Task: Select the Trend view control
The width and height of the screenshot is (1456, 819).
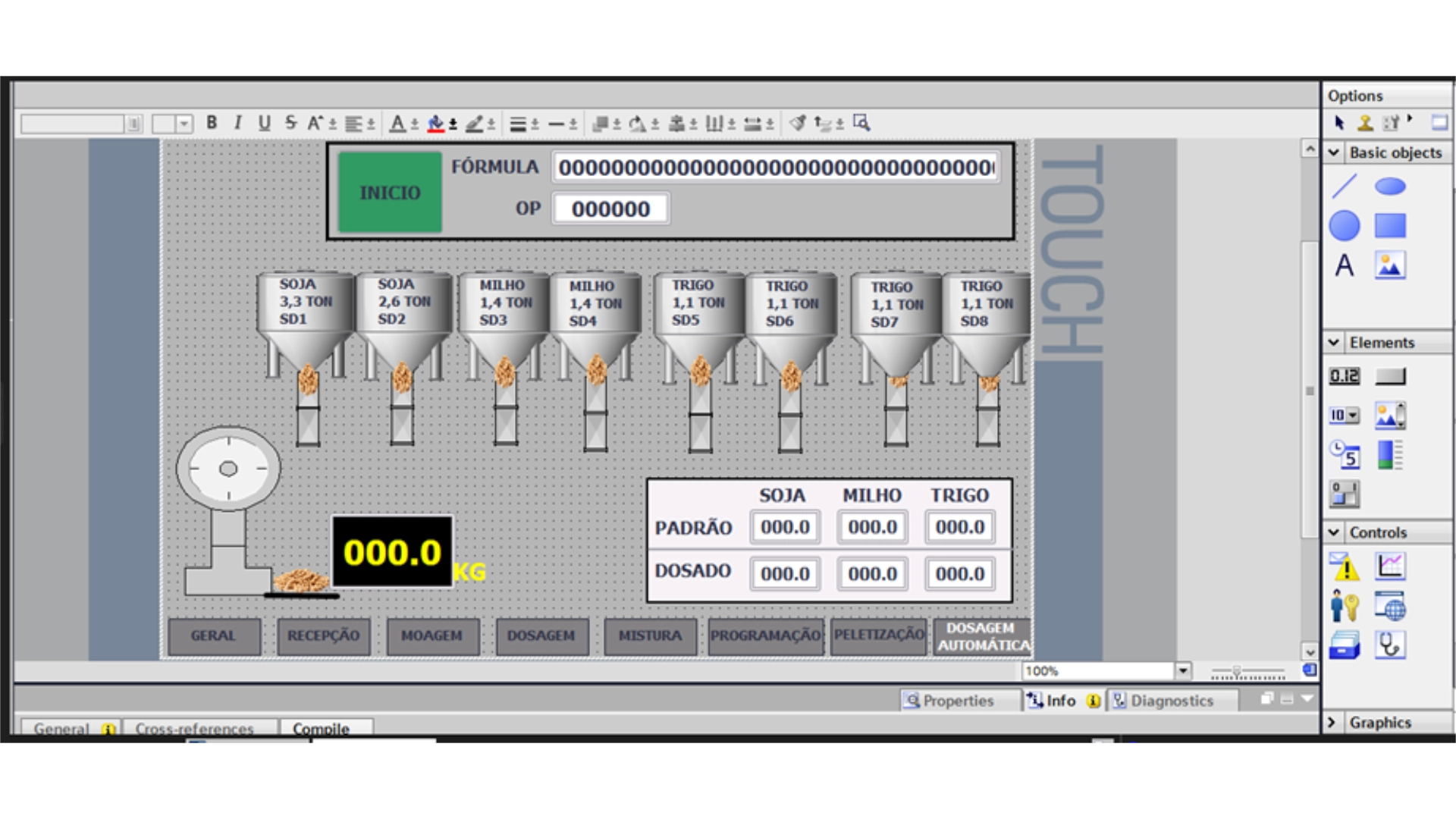Action: (x=1389, y=566)
